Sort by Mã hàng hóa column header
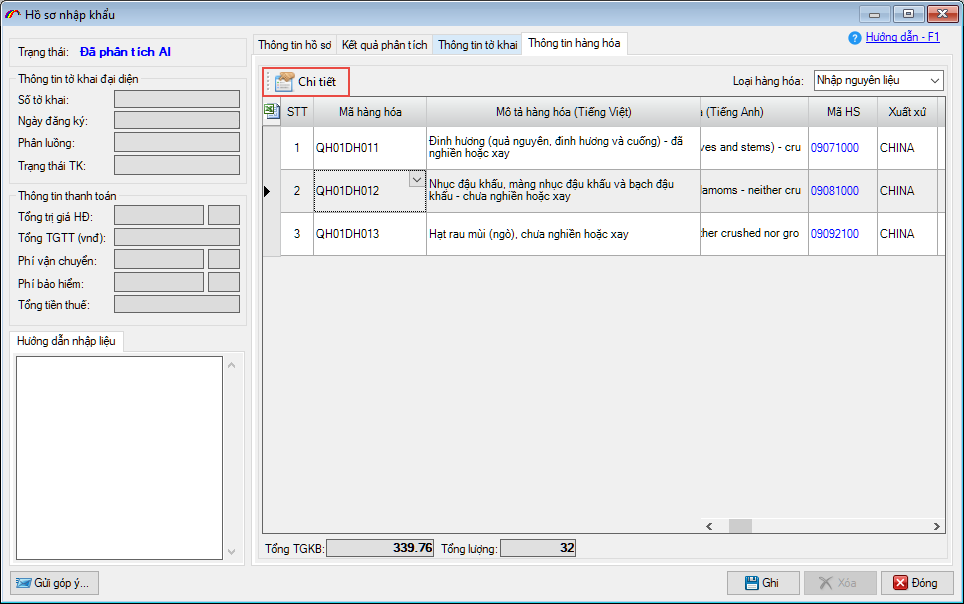 (369, 112)
